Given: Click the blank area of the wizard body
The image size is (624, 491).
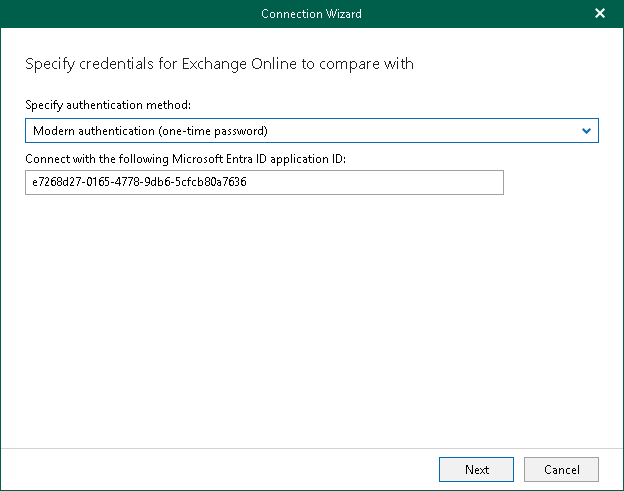Looking at the screenshot, I should click(311, 320).
